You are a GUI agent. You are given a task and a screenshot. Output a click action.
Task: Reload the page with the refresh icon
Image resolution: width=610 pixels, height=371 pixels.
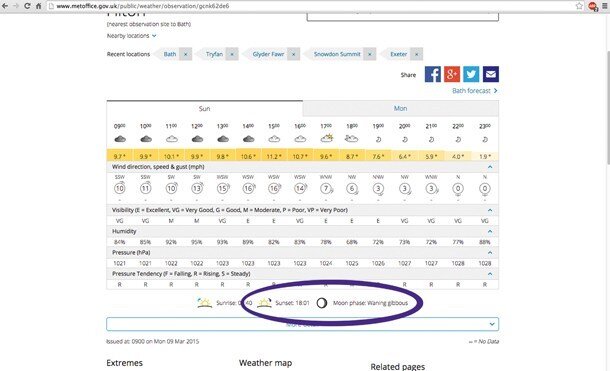(x=27, y=6)
